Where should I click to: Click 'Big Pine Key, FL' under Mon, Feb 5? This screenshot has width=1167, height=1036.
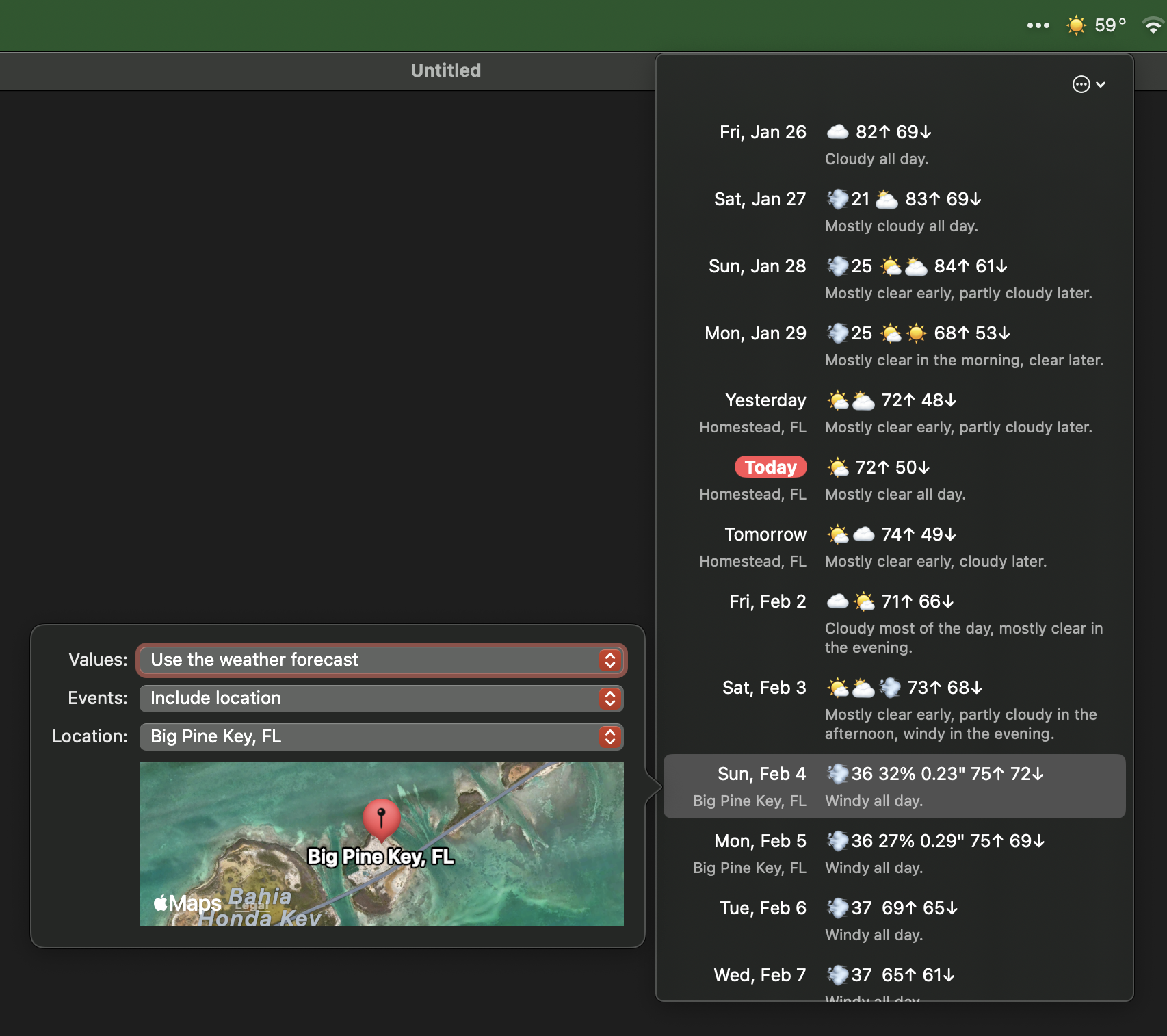[x=749, y=868]
